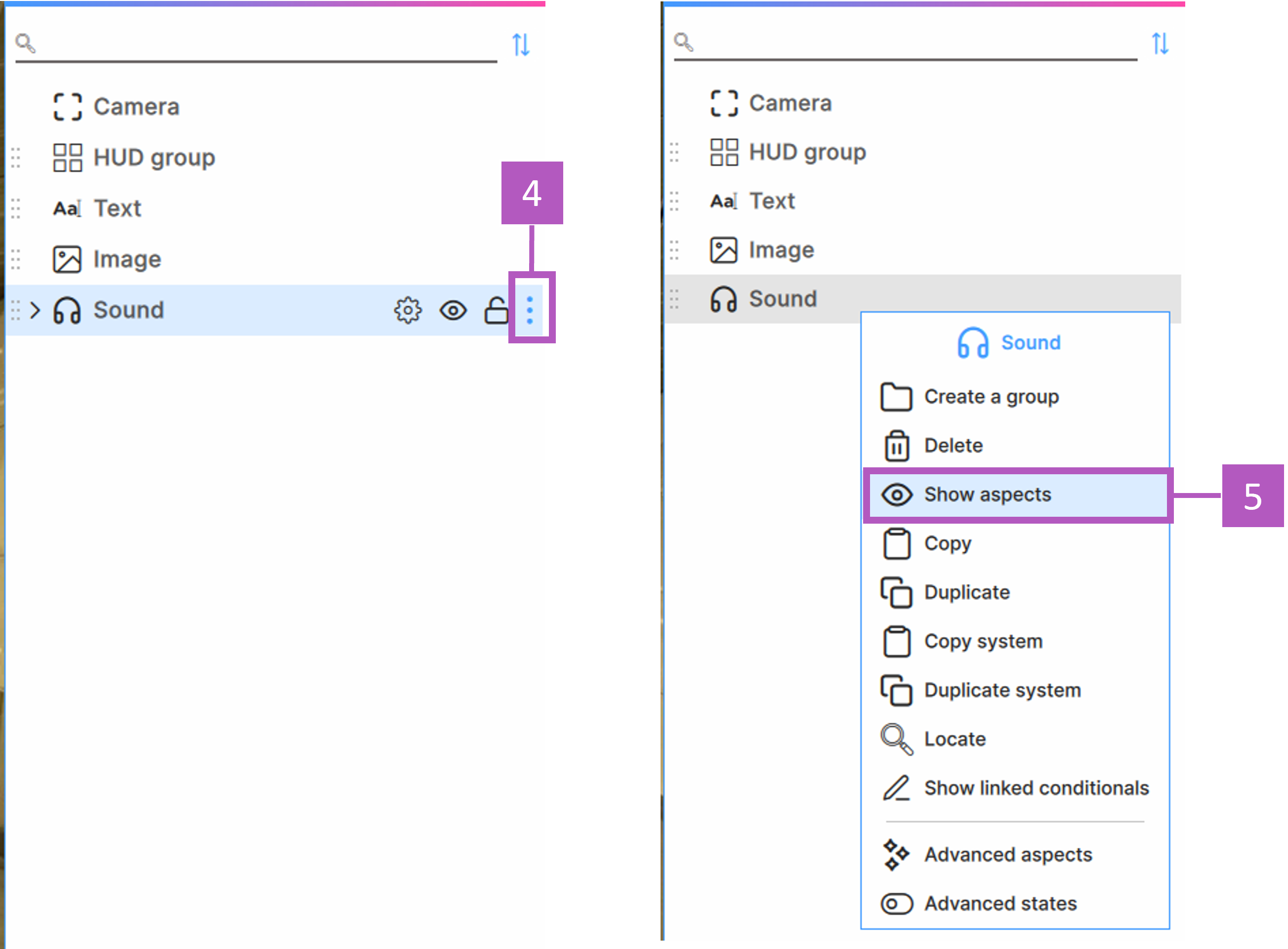Open Show linked conditionals
The height and width of the screenshot is (949, 1288).
(1036, 788)
